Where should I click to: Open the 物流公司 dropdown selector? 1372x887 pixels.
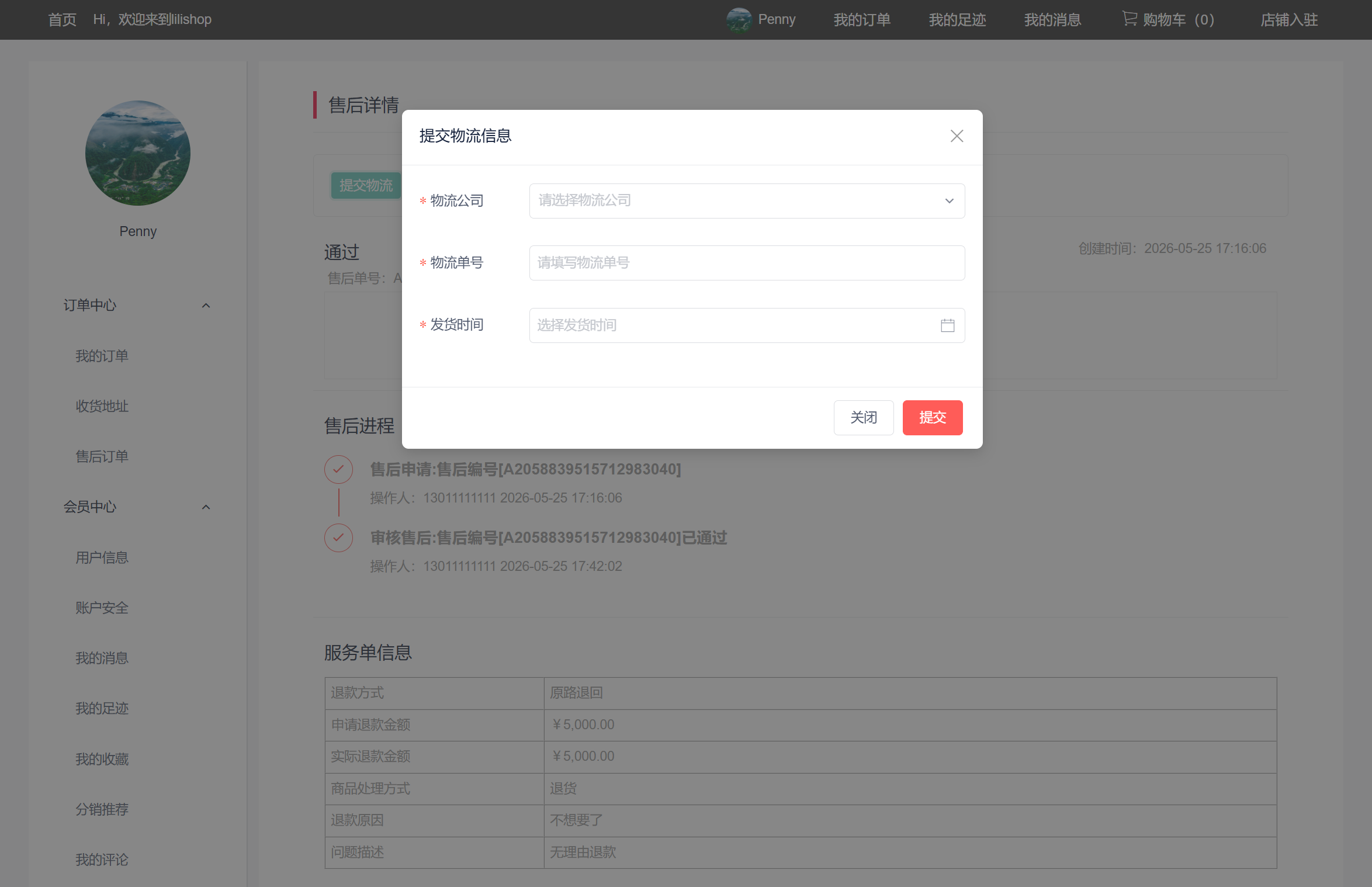coord(747,201)
